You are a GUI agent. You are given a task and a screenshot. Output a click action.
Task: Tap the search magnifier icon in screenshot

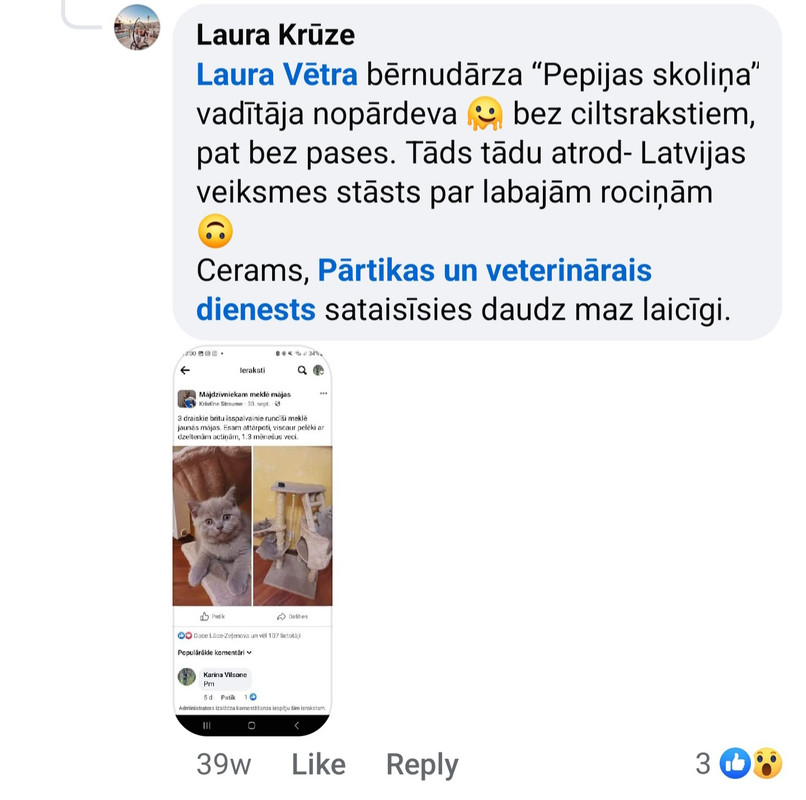coord(302,370)
